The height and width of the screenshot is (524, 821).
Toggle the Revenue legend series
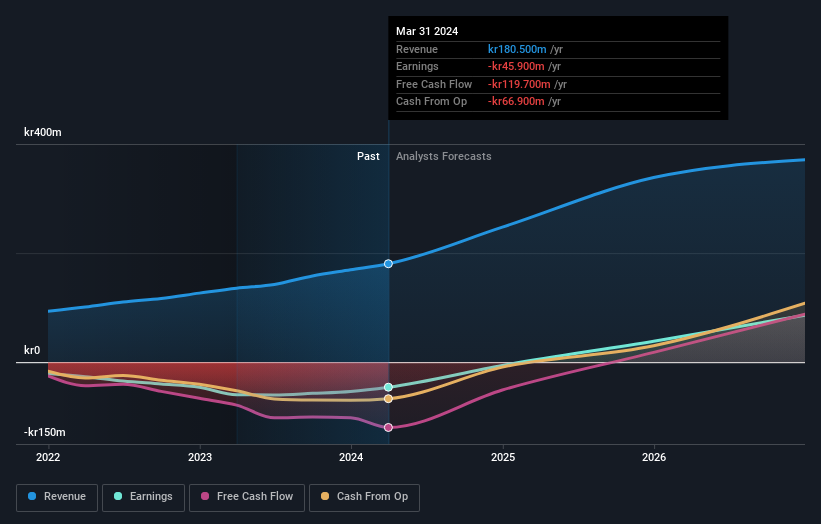pyautogui.click(x=57, y=497)
